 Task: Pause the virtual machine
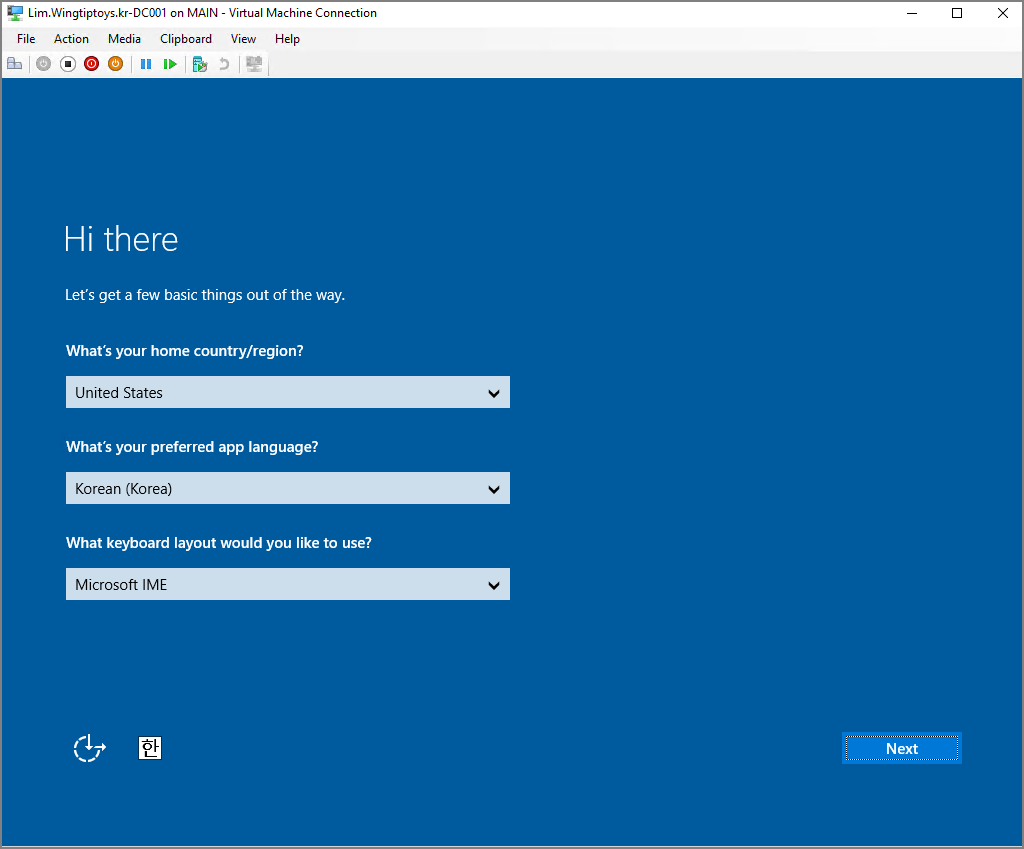click(146, 64)
